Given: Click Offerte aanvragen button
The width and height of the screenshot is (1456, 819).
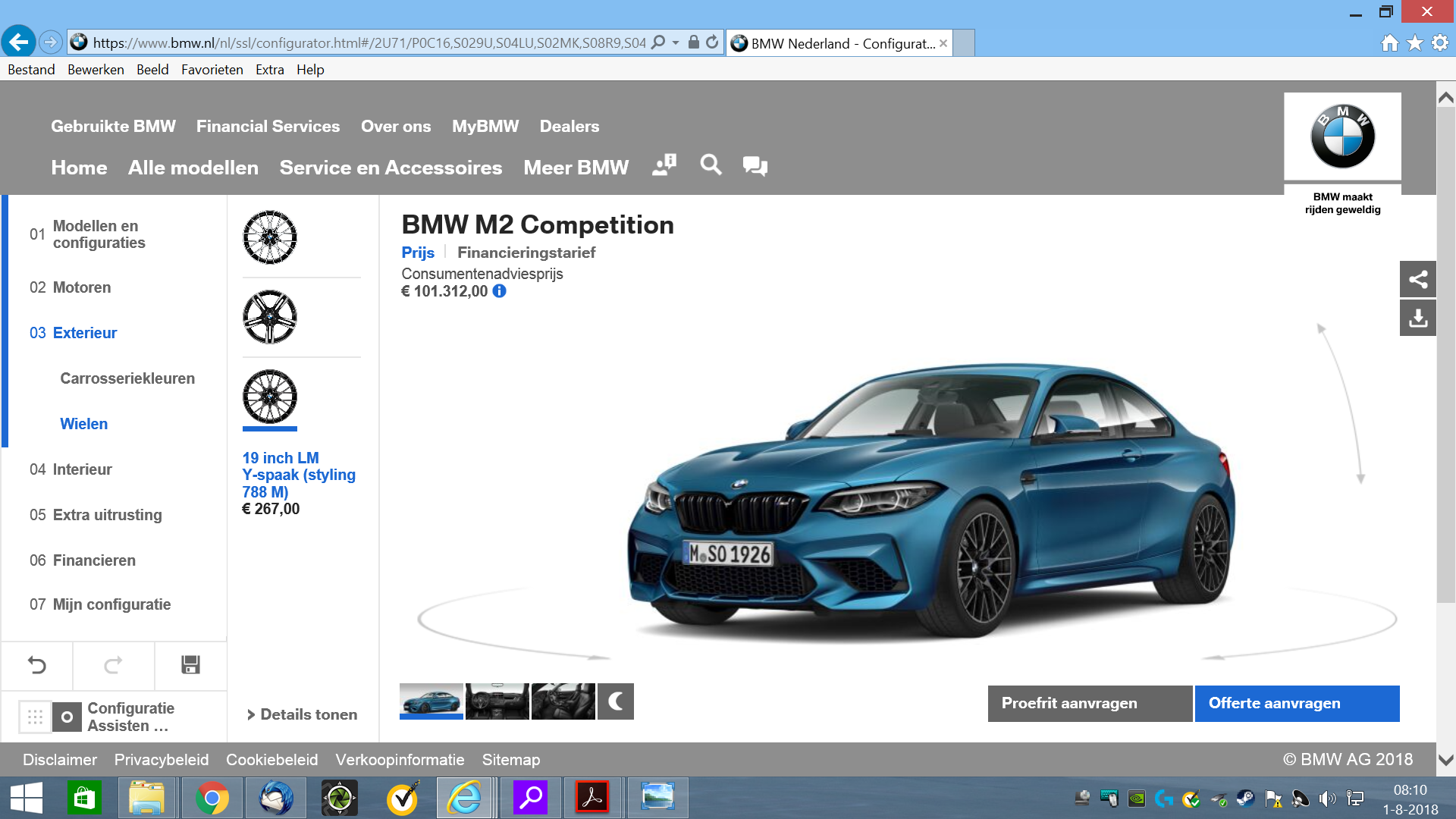Looking at the screenshot, I should click(1297, 704).
